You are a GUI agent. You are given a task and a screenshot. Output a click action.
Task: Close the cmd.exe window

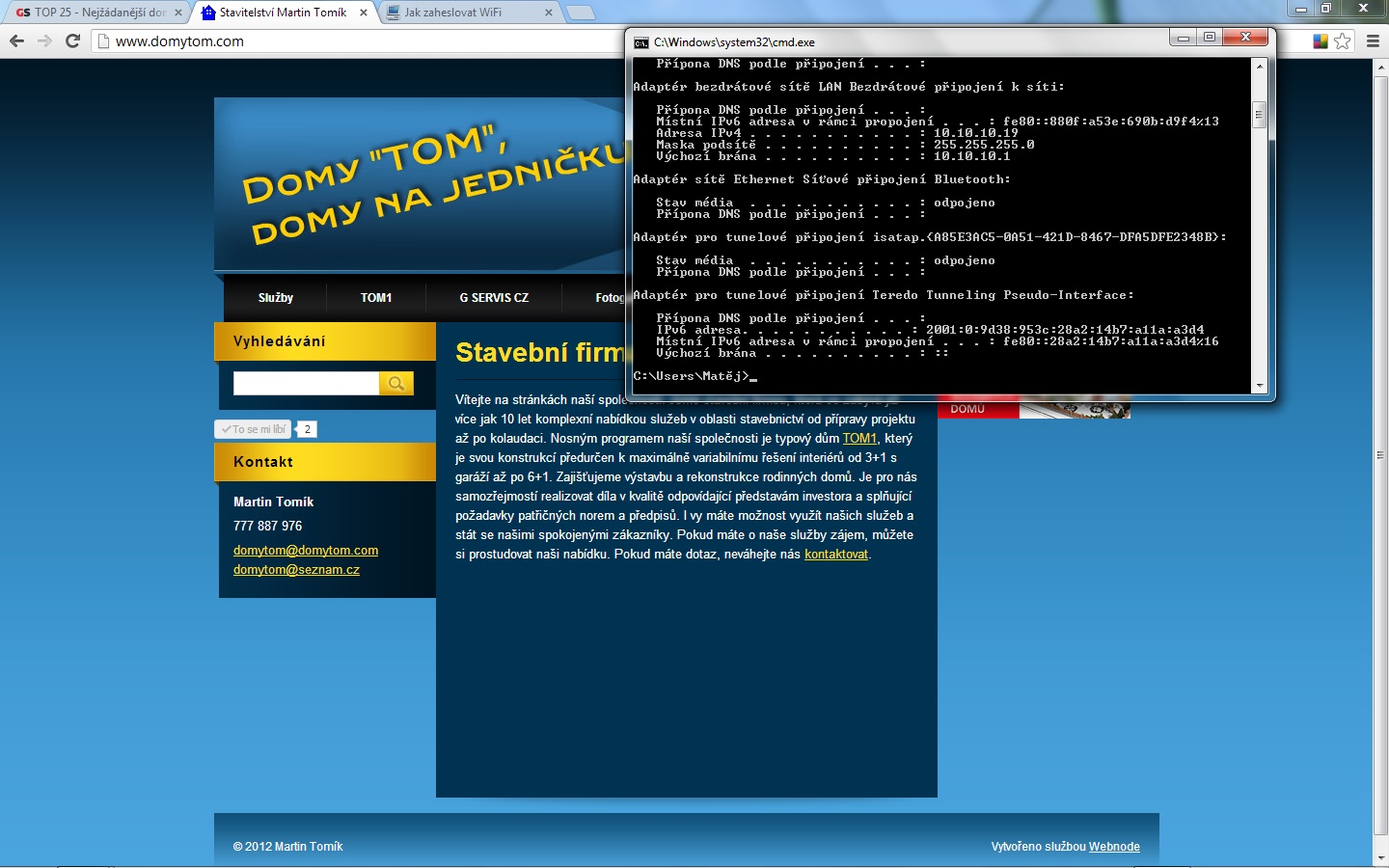[1245, 37]
